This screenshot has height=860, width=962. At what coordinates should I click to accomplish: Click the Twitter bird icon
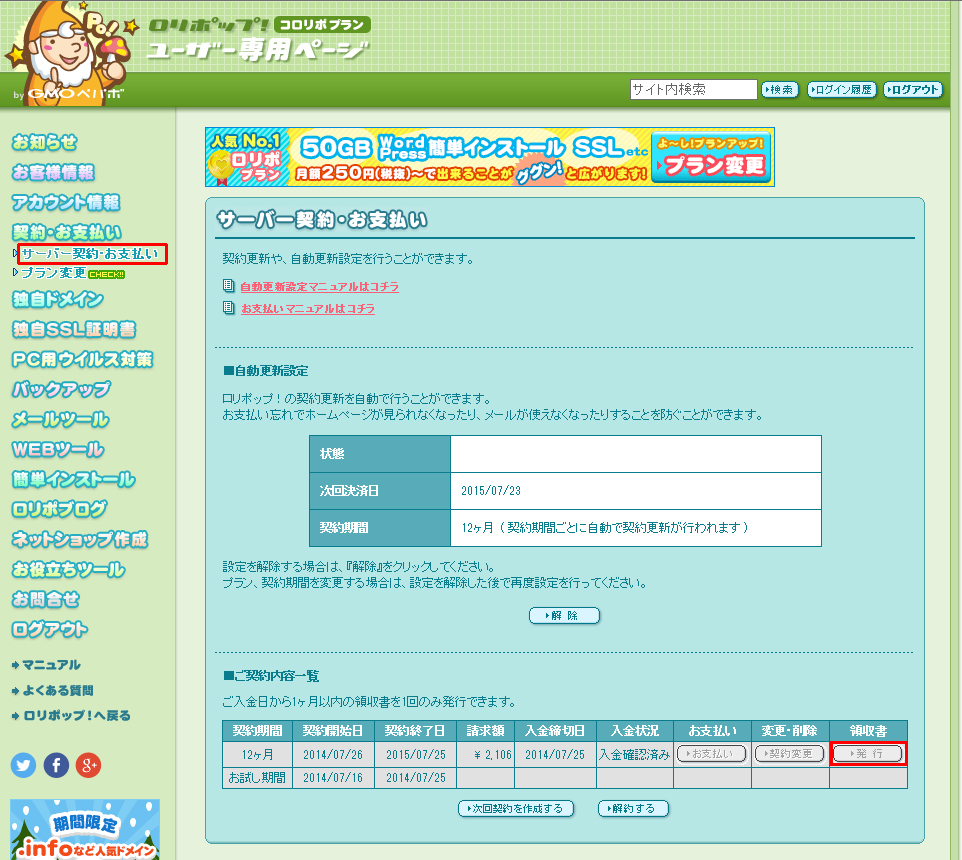point(24,766)
